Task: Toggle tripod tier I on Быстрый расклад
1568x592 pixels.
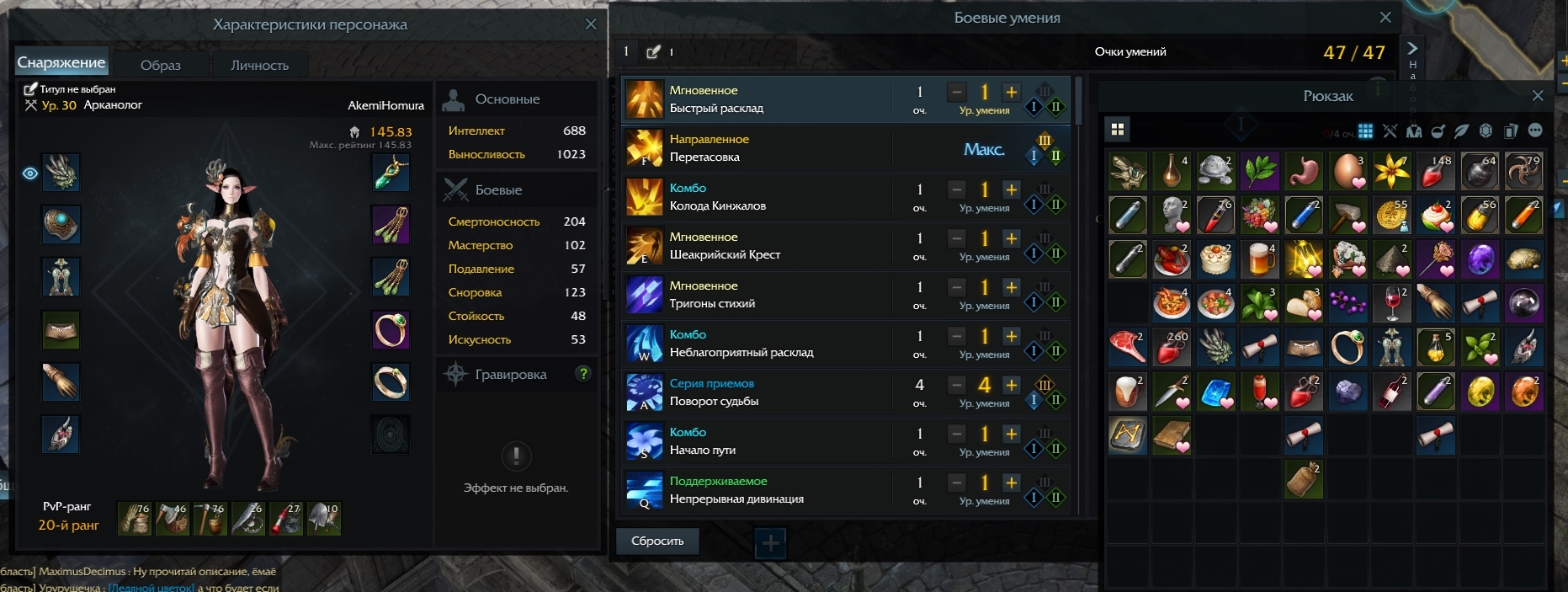Action: (1034, 107)
